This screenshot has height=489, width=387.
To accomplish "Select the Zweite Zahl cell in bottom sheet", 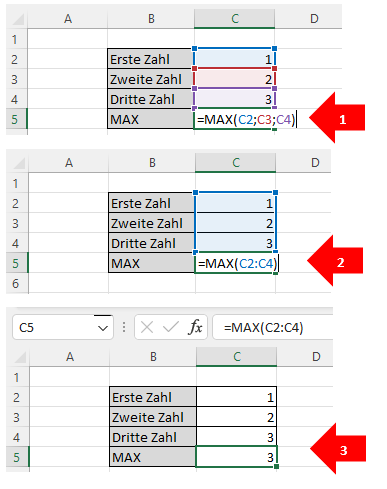I will pyautogui.click(x=153, y=417).
